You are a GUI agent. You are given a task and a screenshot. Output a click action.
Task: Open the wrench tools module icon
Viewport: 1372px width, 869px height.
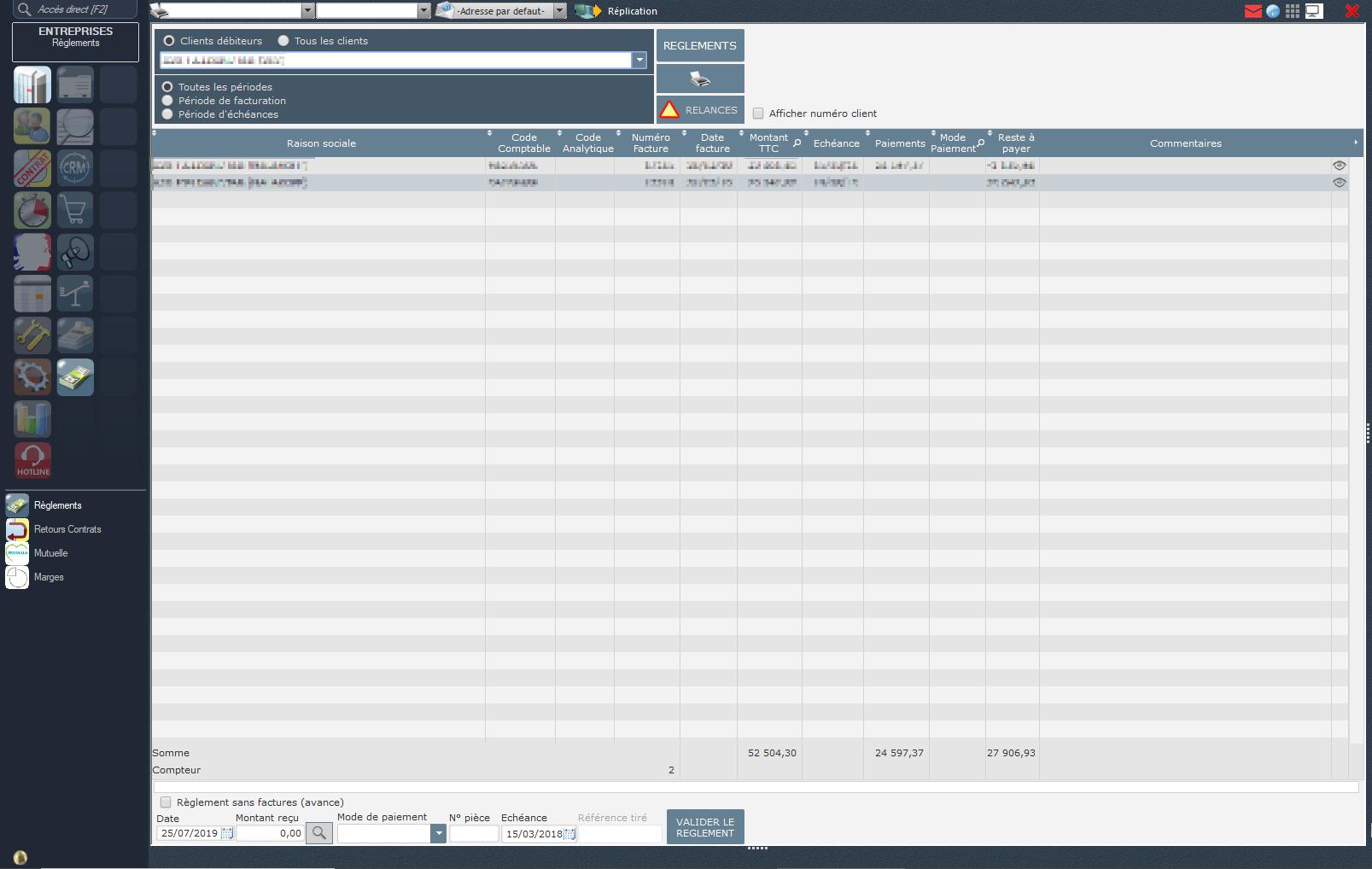pyautogui.click(x=32, y=335)
